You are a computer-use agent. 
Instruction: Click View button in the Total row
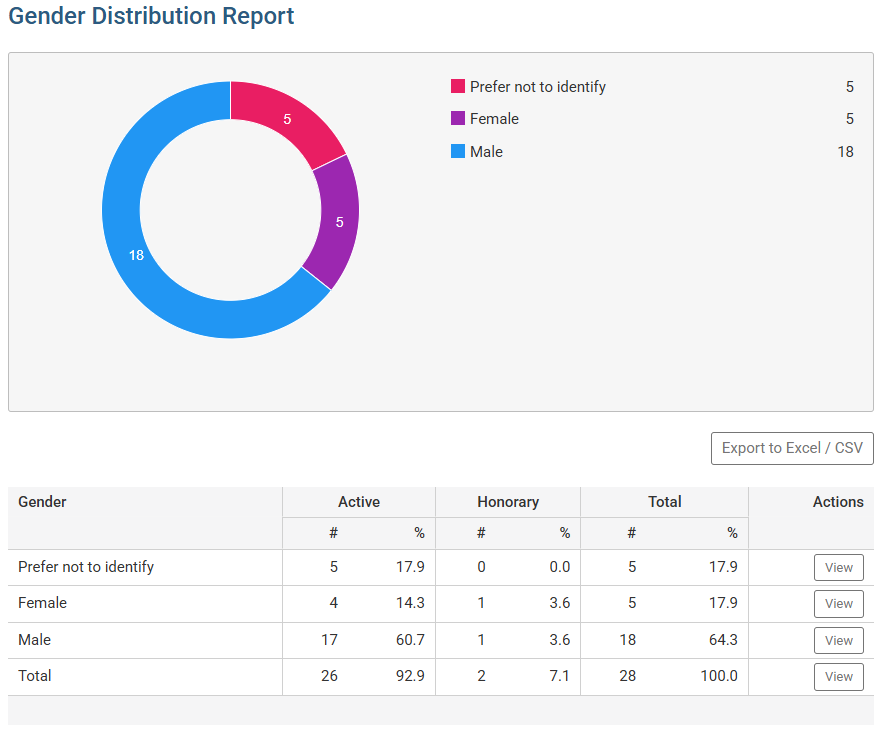(838, 677)
